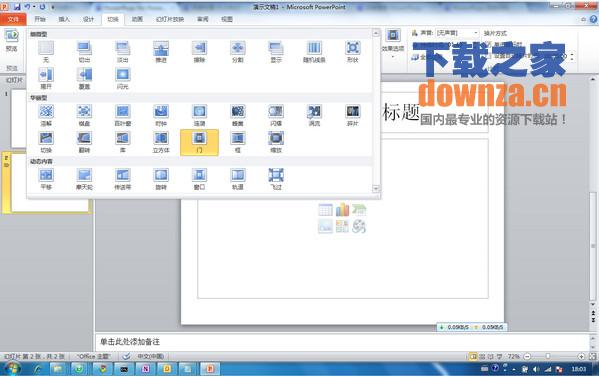This screenshot has width=599, height=377.
Task: Choose the 旋转 (Rotate) transition
Action: click(x=161, y=179)
